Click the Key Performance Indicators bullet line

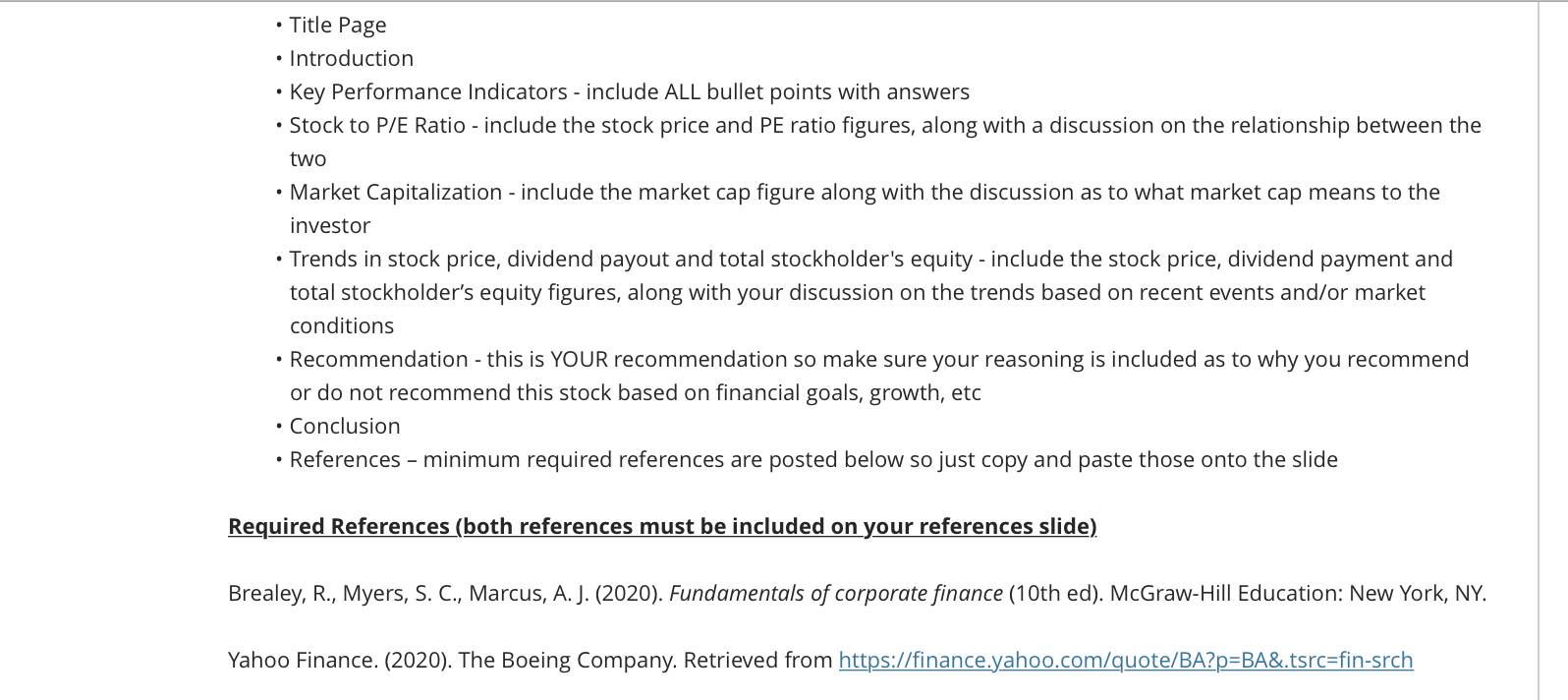[630, 91]
